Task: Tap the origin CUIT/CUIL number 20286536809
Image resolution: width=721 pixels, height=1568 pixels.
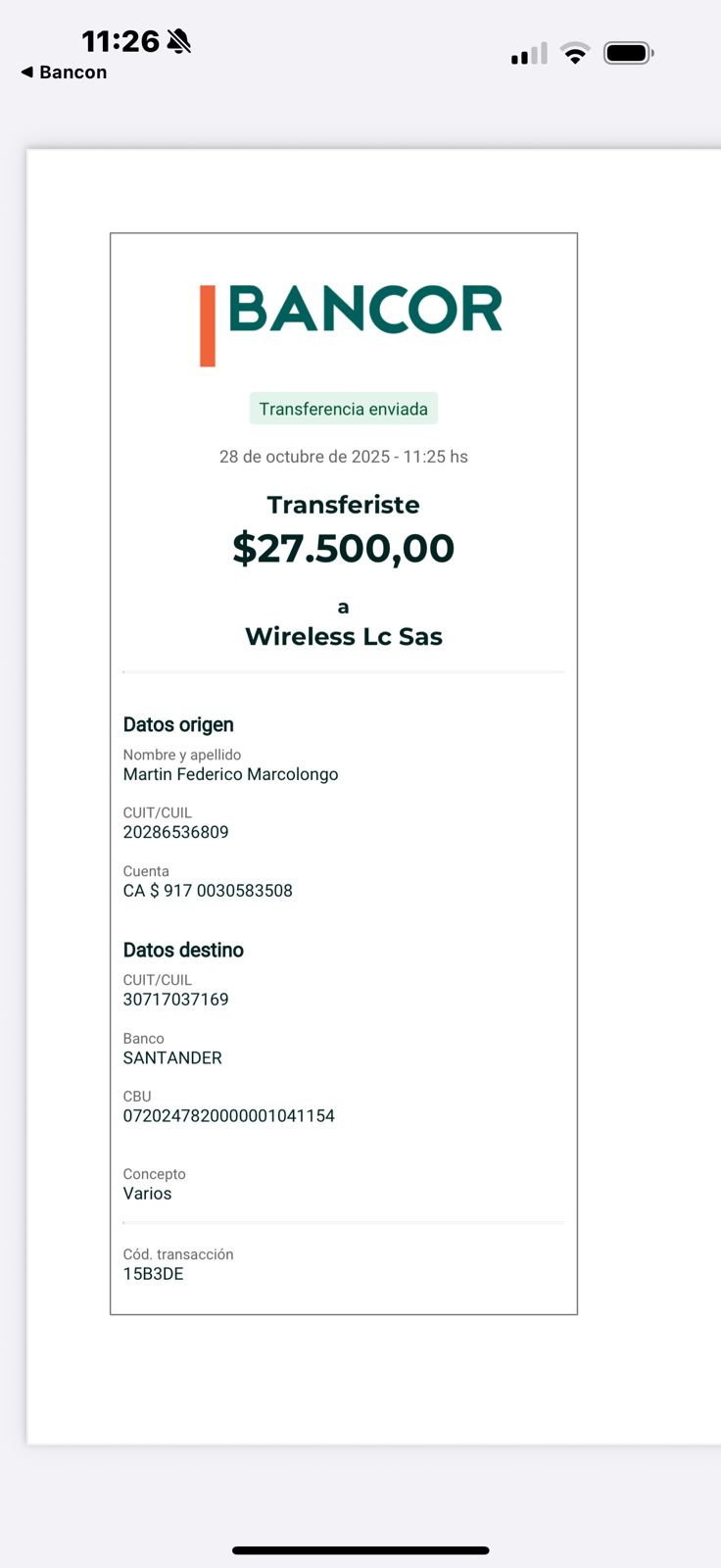Action: pyautogui.click(x=175, y=832)
